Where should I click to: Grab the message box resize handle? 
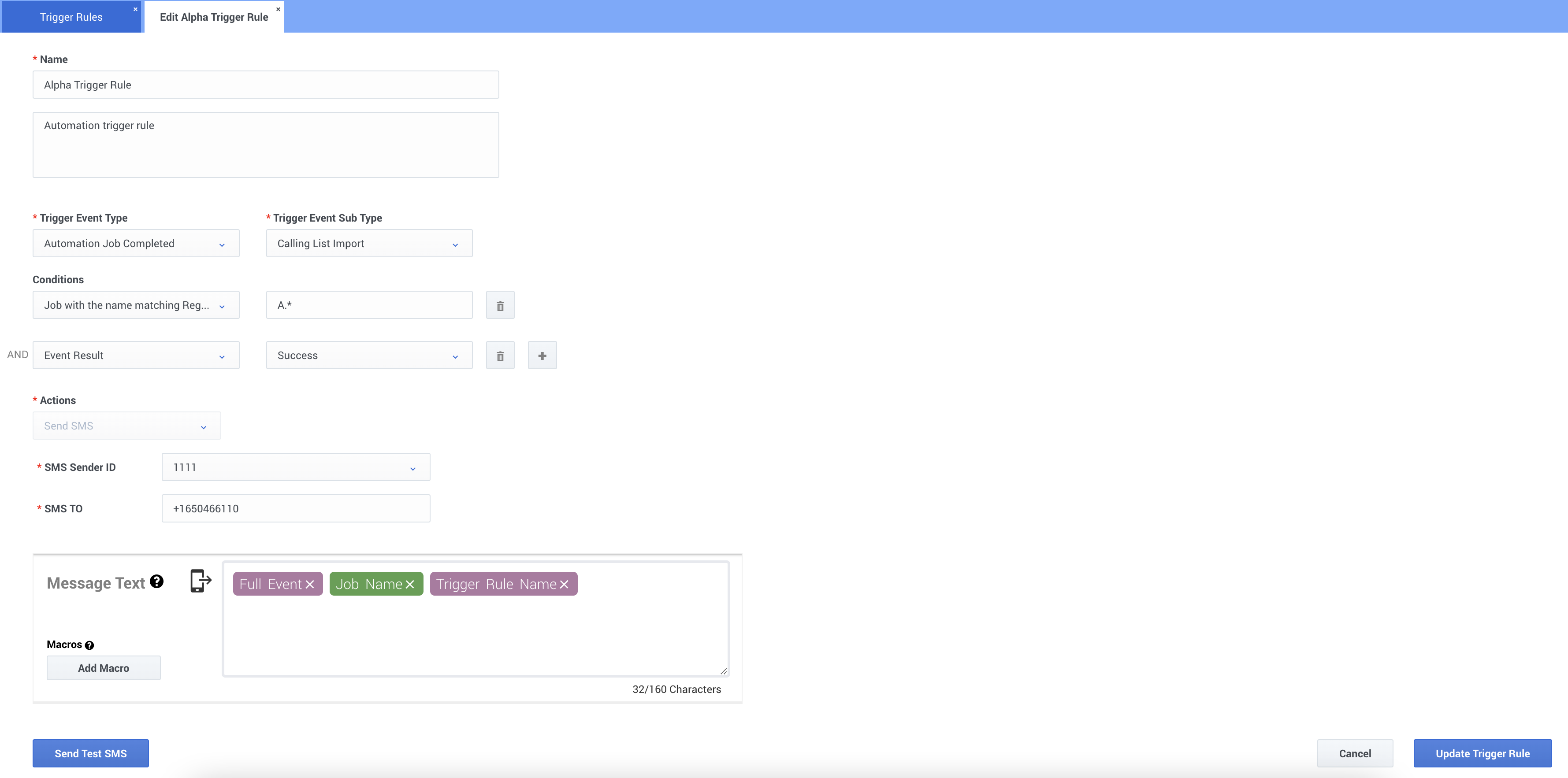[723, 671]
